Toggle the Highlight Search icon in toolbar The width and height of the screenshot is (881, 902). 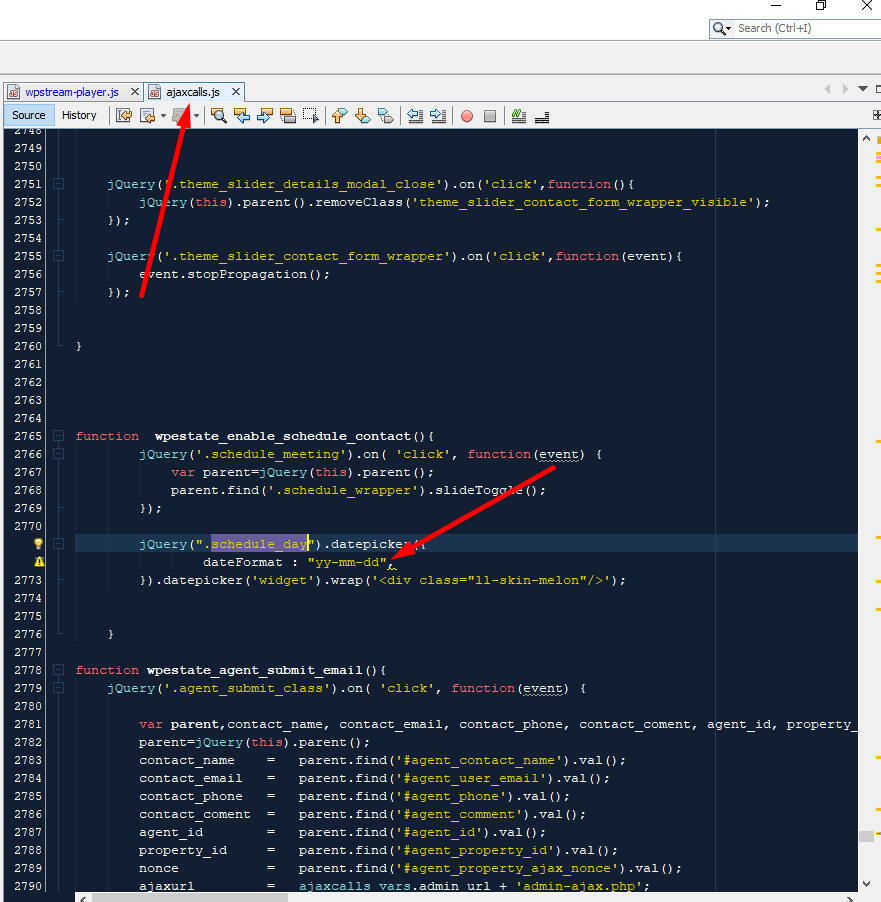click(289, 116)
